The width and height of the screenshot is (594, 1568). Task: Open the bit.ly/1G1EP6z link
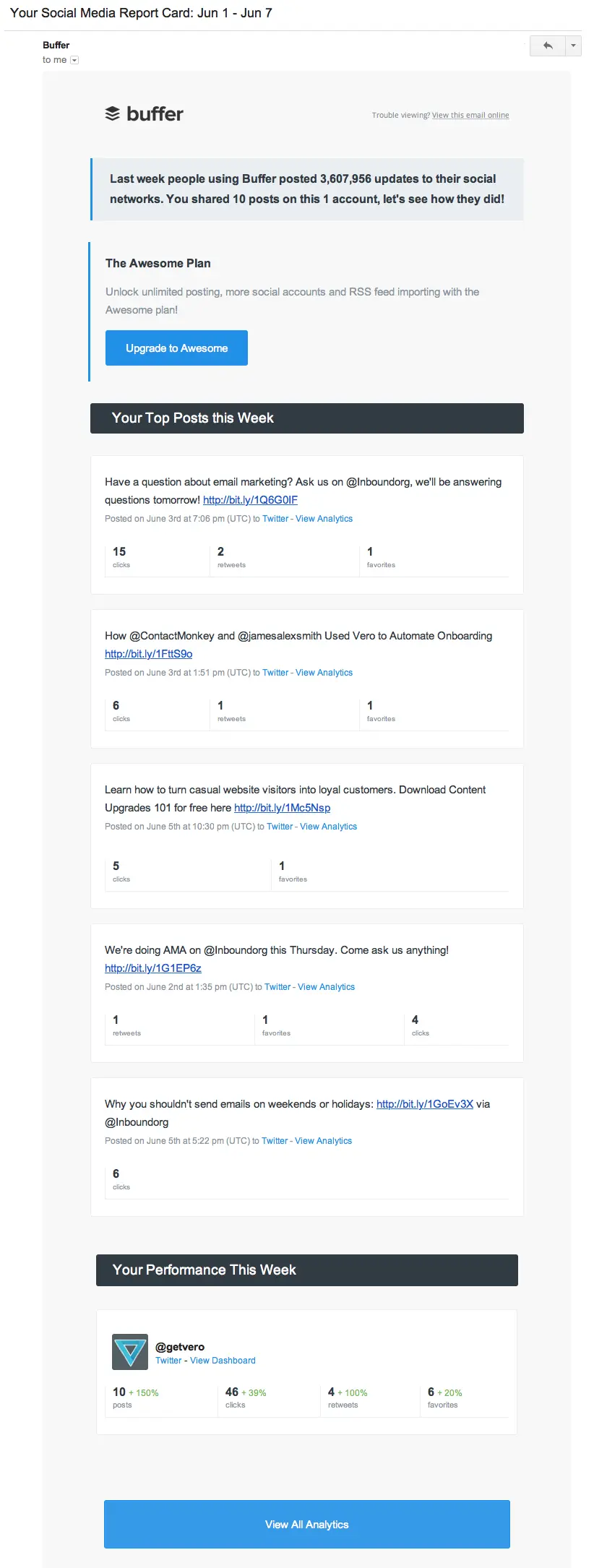coord(154,968)
